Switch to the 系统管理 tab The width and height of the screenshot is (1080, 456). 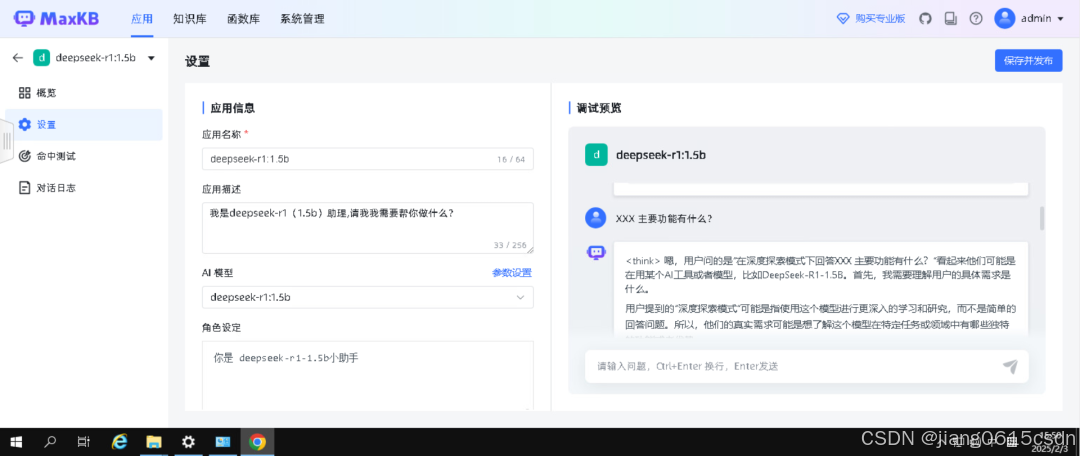tap(302, 19)
